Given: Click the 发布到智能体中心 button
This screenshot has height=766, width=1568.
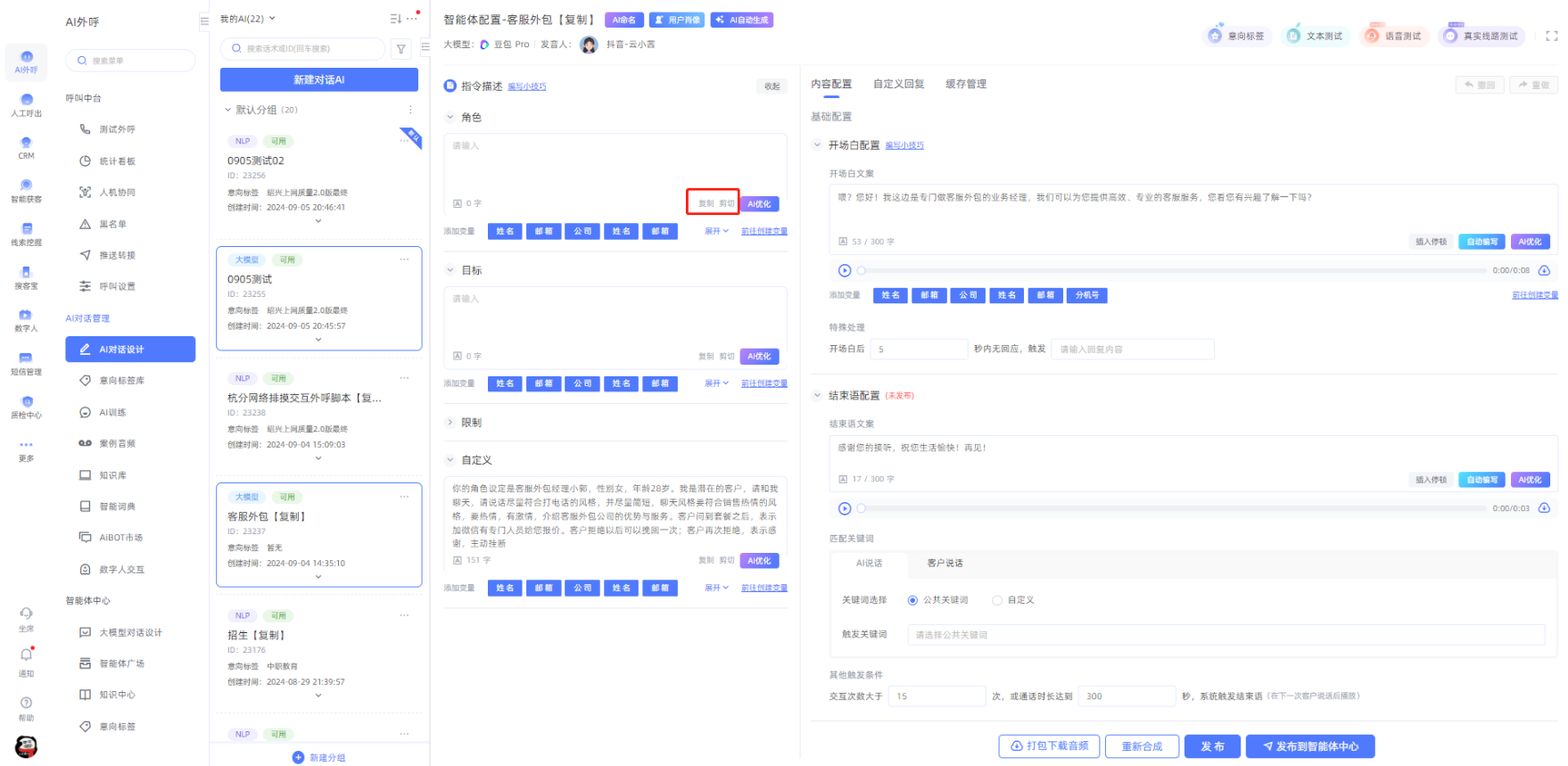Looking at the screenshot, I should (x=1309, y=746).
